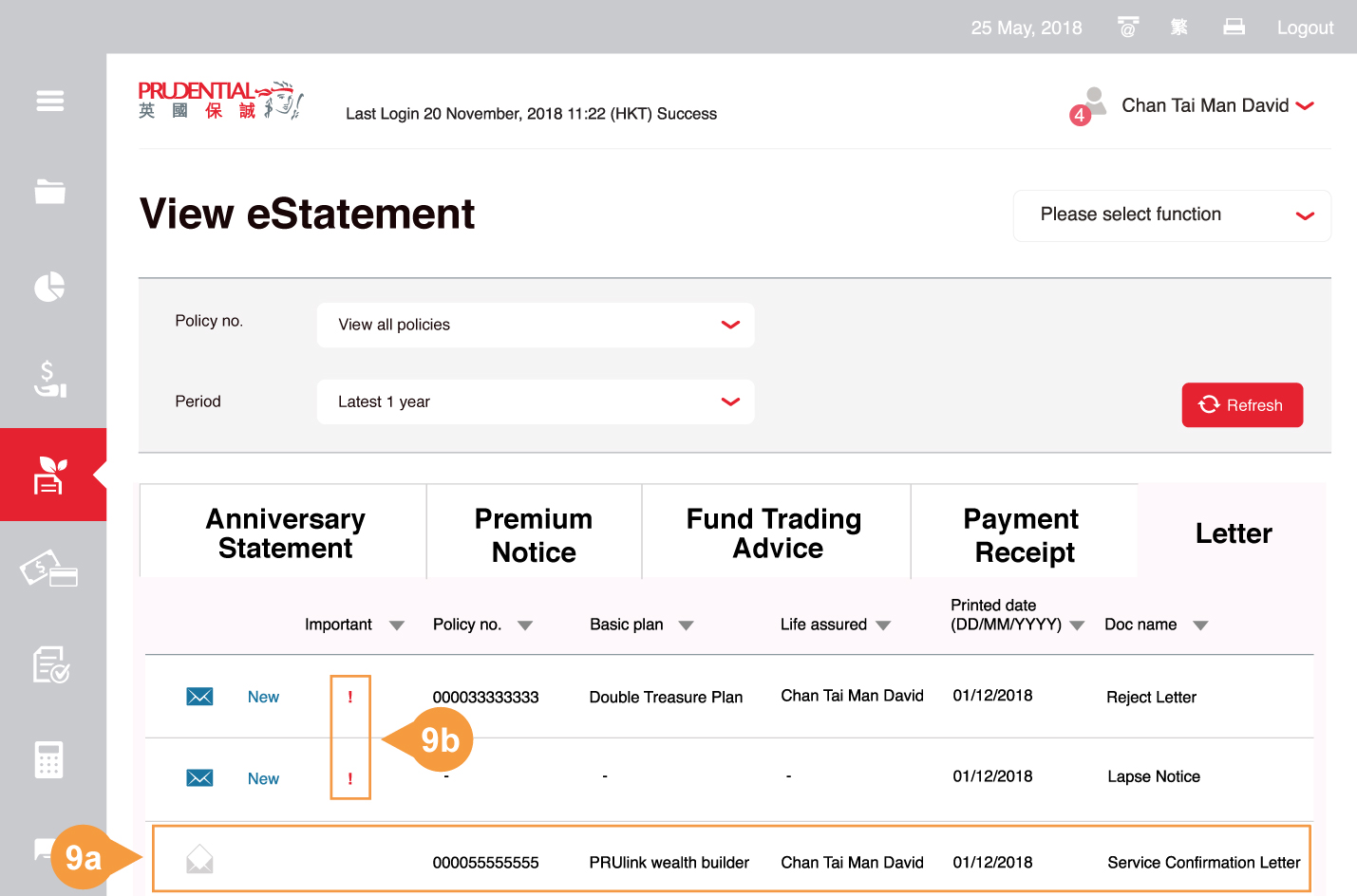Click the print icon in top bar
Image resolution: width=1357 pixels, height=896 pixels.
[x=1234, y=27]
